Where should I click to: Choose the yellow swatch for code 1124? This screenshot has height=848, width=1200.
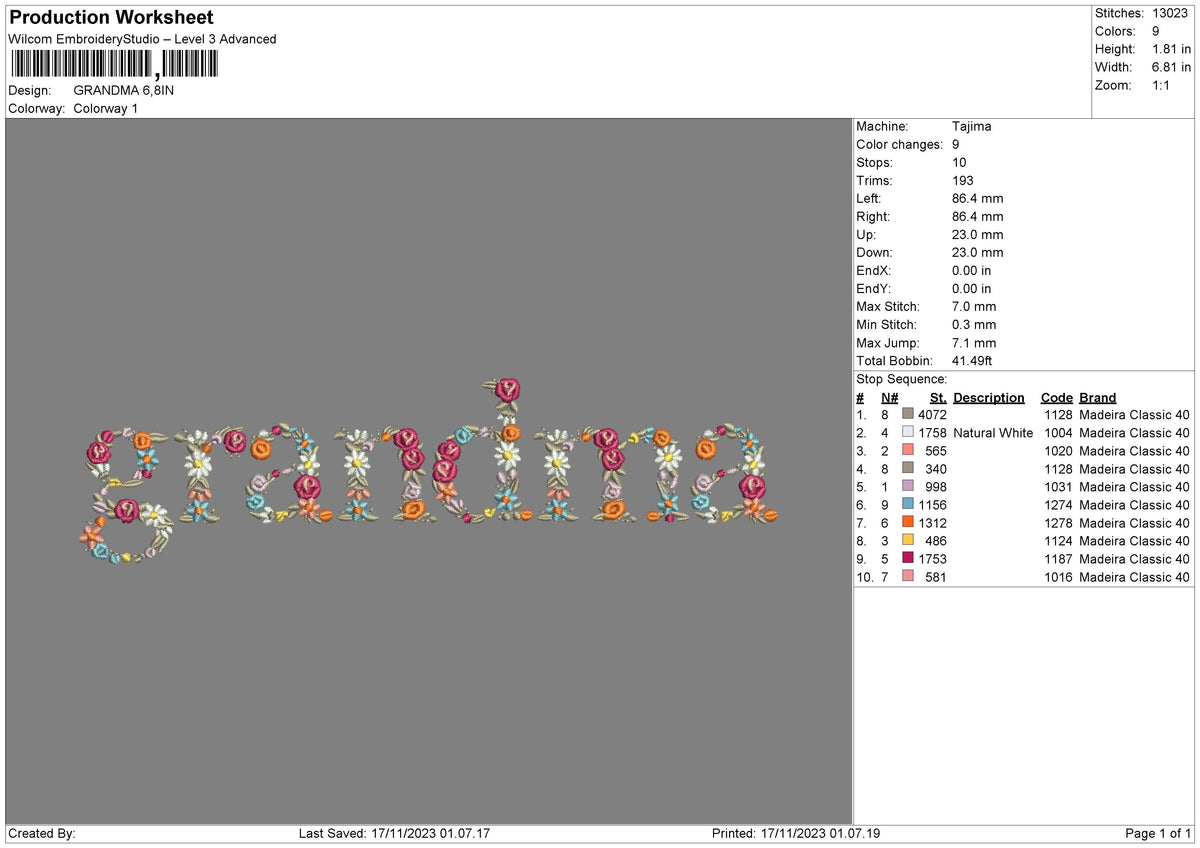tap(908, 541)
